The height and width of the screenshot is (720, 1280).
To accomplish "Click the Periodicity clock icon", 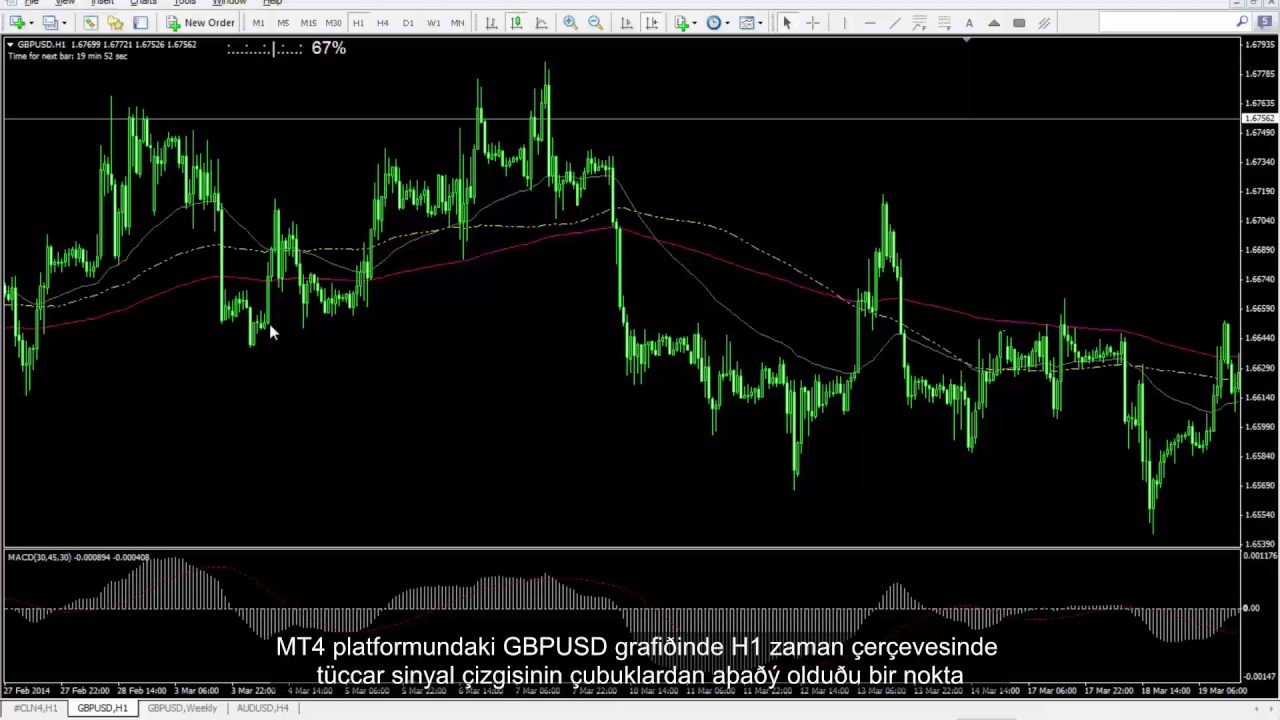I will coord(714,22).
